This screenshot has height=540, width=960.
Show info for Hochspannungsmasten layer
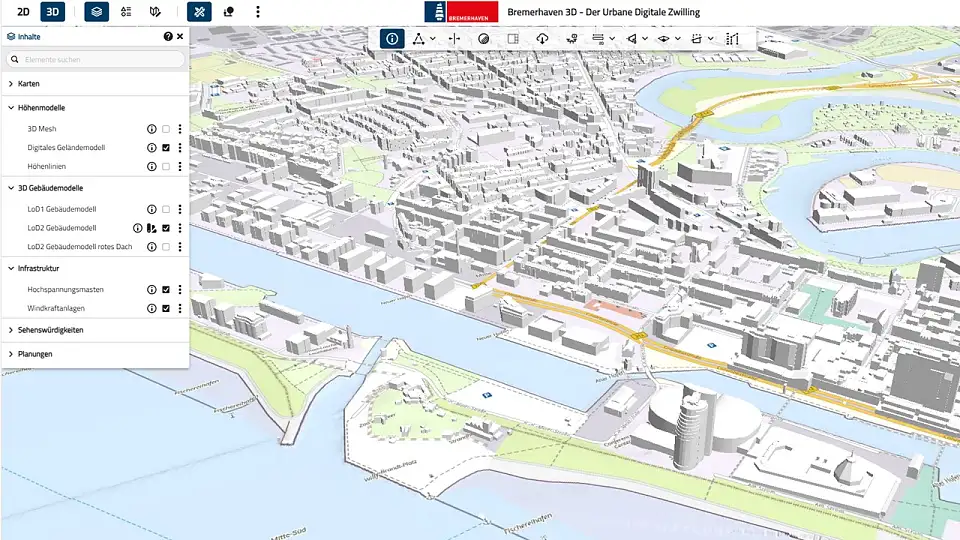pos(151,290)
